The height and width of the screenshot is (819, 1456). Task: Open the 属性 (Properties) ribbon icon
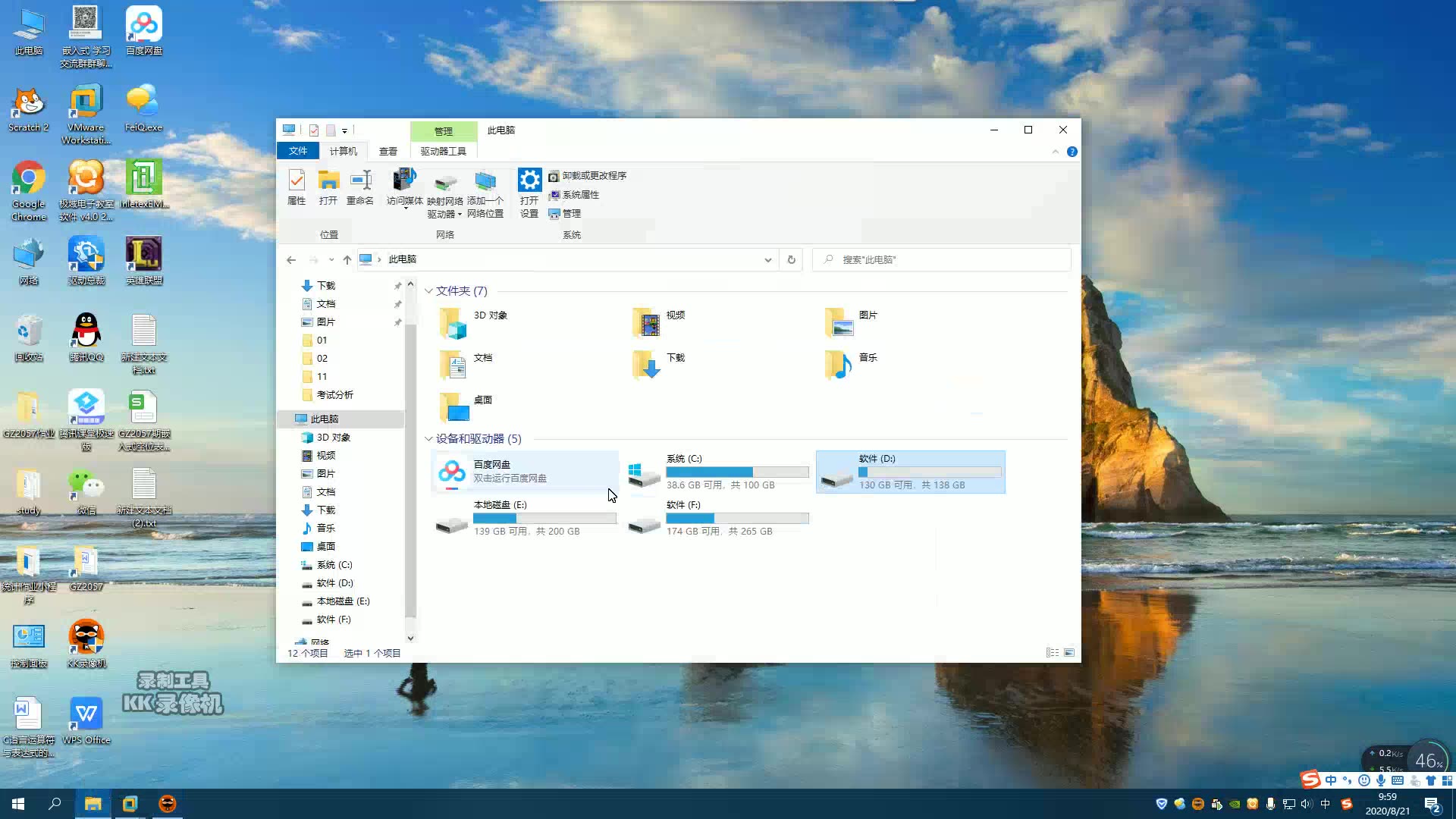pyautogui.click(x=297, y=188)
